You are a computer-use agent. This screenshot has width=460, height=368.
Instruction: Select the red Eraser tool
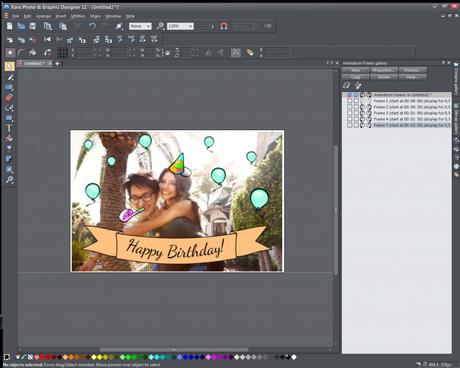[x=9, y=98]
